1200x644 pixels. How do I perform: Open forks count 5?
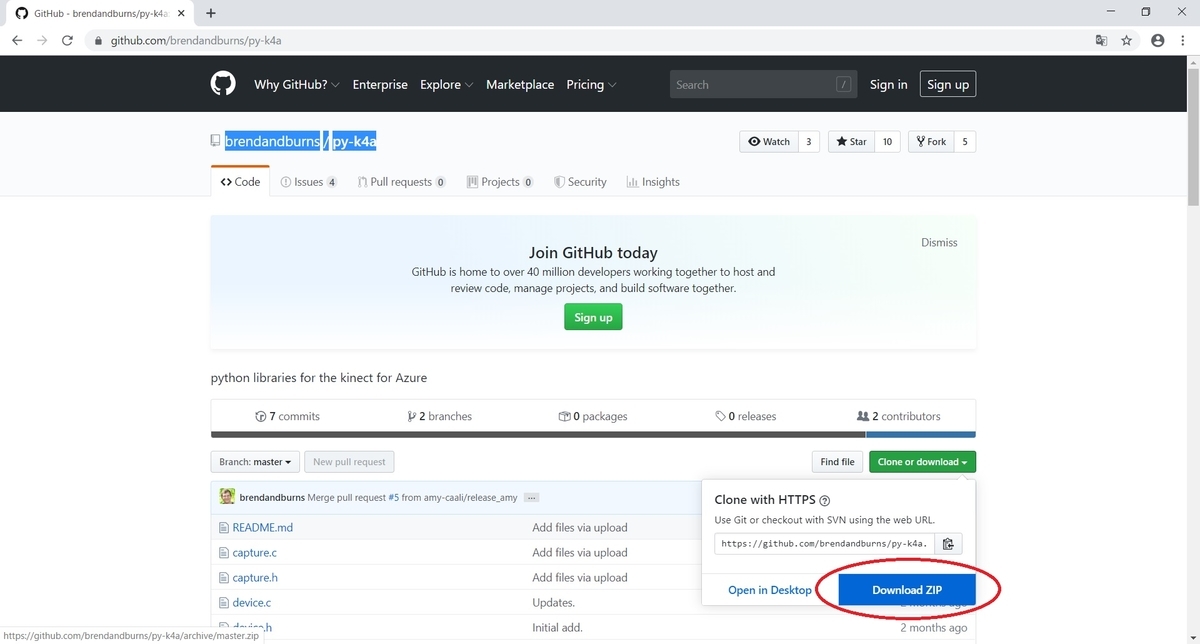[965, 142]
